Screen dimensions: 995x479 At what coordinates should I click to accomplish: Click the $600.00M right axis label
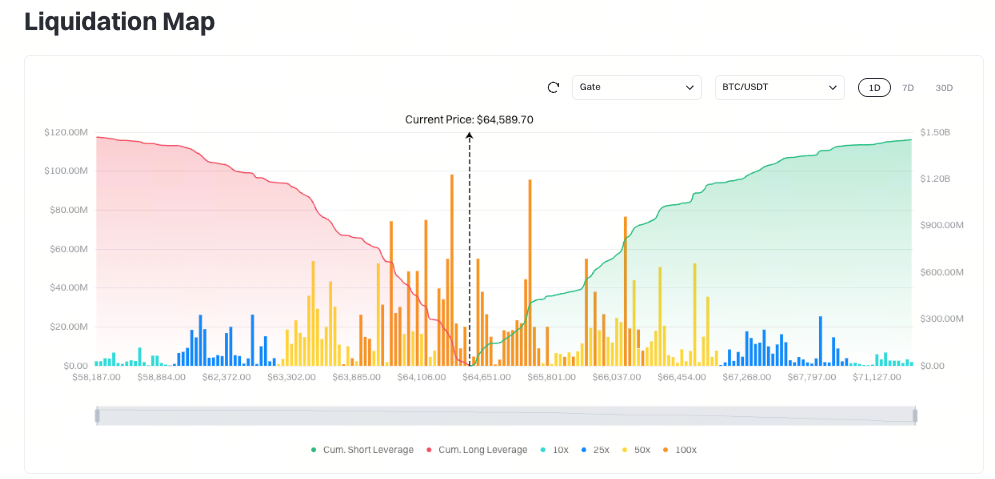pyautogui.click(x=942, y=273)
